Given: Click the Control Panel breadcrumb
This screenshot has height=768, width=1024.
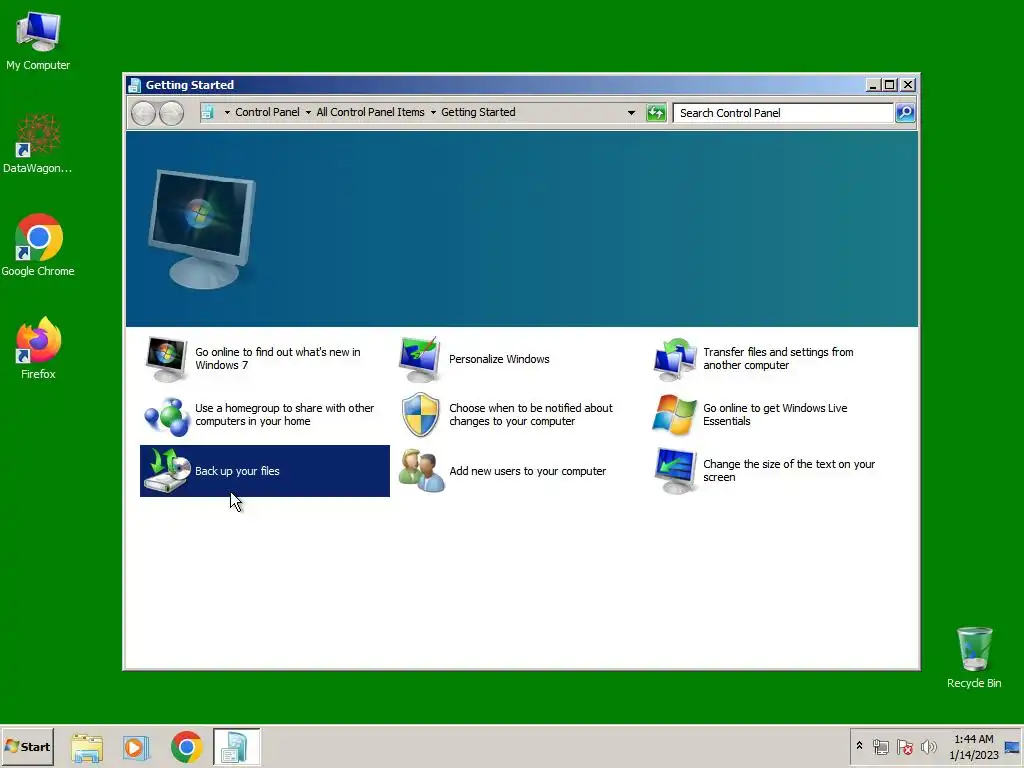Looking at the screenshot, I should 267,112.
